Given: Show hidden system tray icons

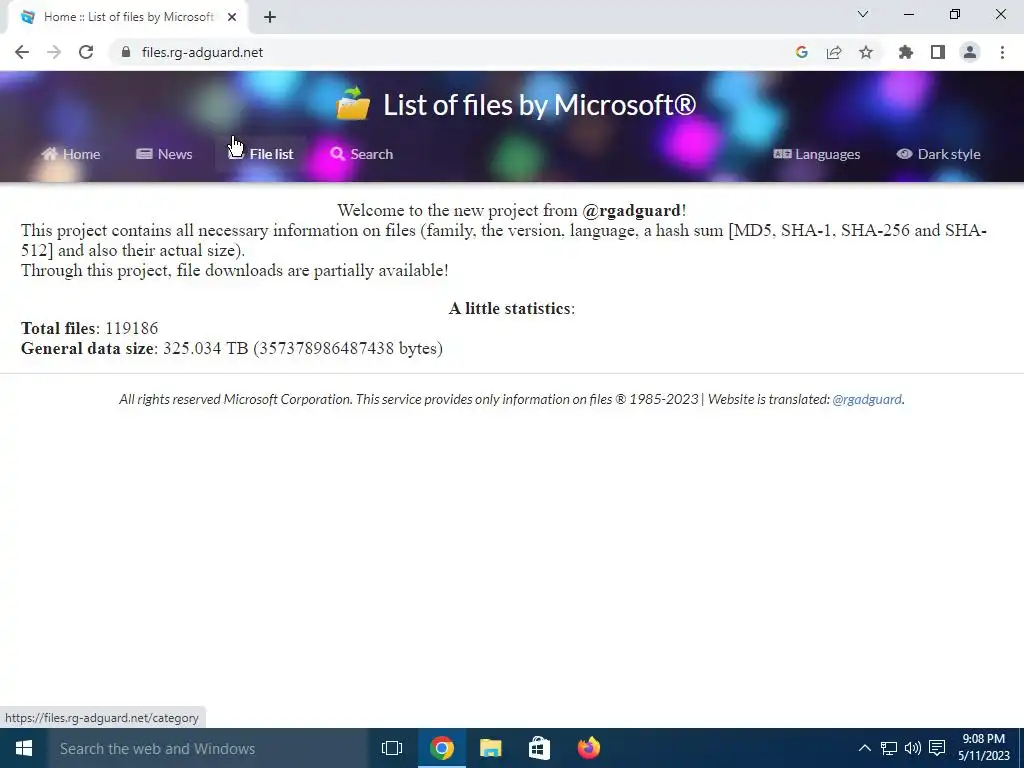Looking at the screenshot, I should pyautogui.click(x=864, y=748).
